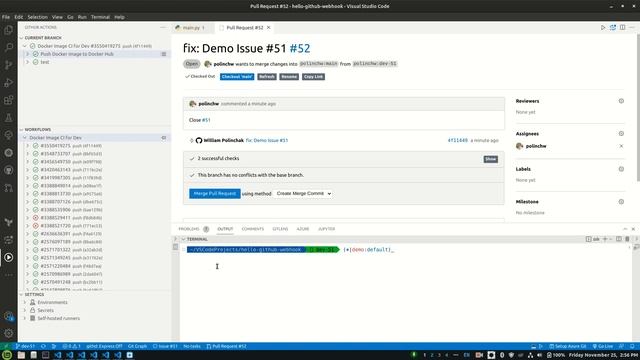Viewport: 640px width, 360px height.
Task: Open the #51 issue link in the comment
Action: click(x=206, y=120)
